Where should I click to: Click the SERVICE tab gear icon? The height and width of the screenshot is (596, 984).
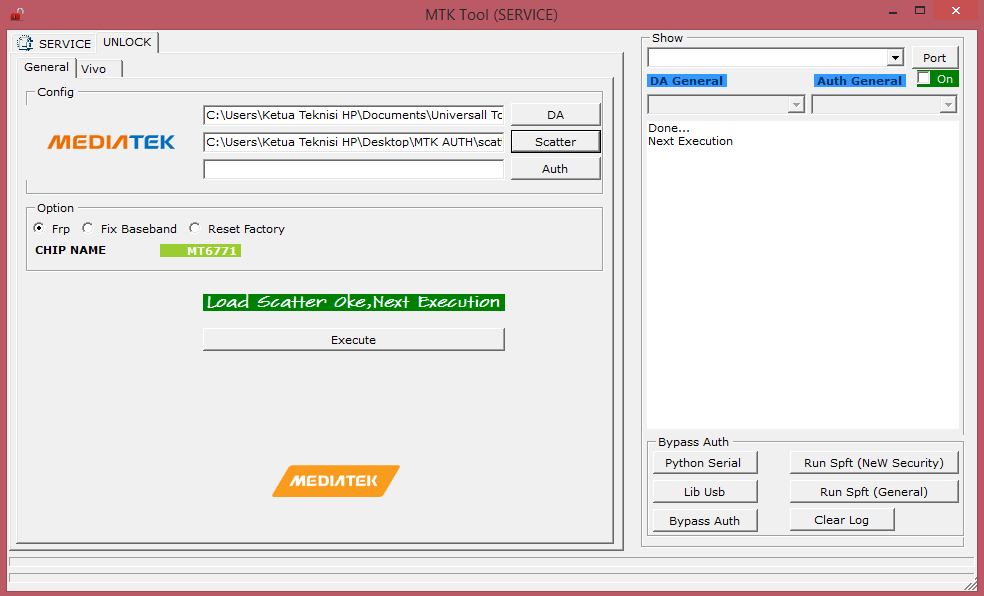tap(25, 43)
